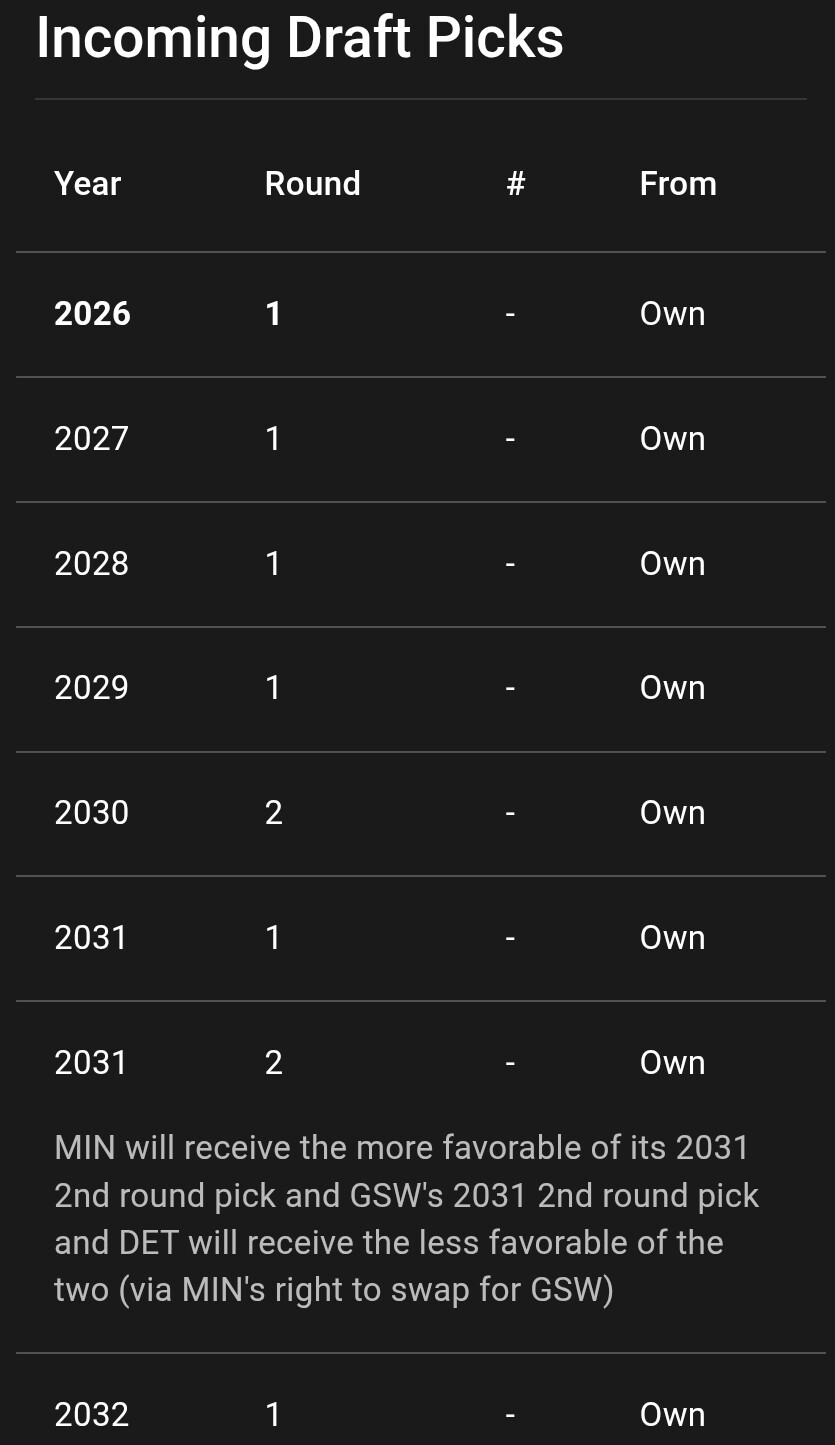The width and height of the screenshot is (835, 1445).
Task: Select the 2030 year cell
Action: pyautogui.click(x=91, y=813)
